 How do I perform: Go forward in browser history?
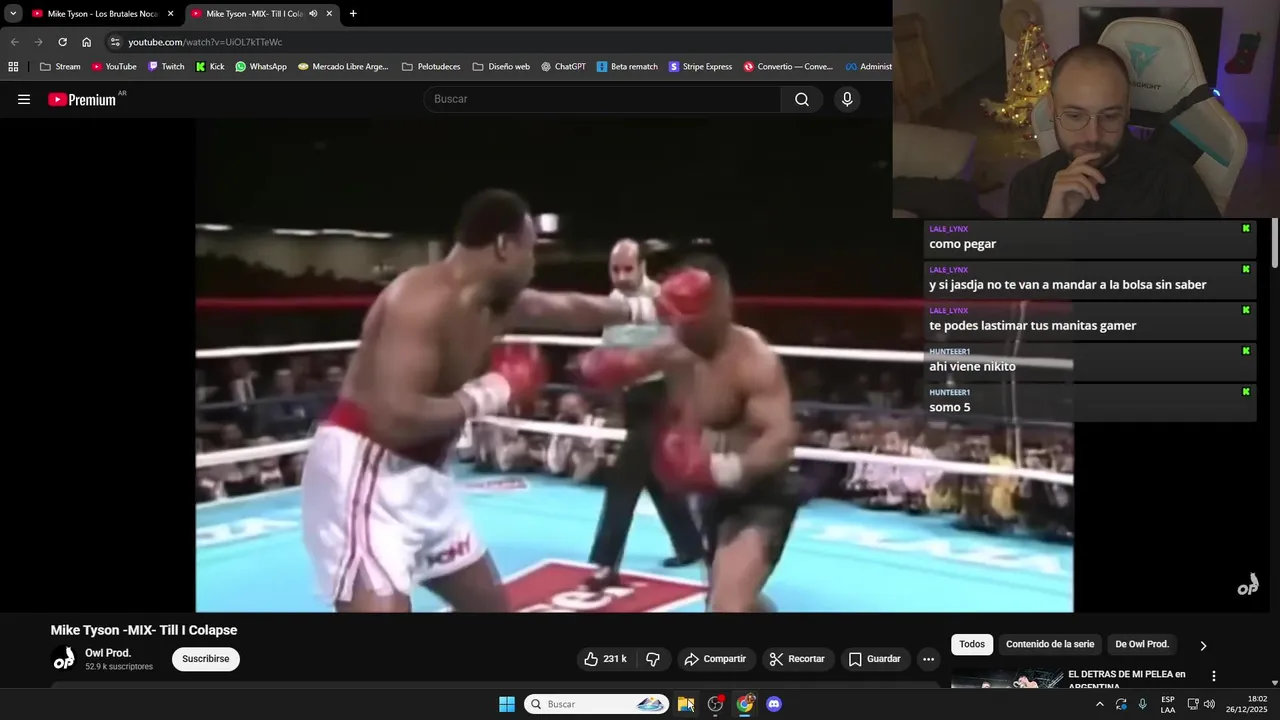coord(38,42)
